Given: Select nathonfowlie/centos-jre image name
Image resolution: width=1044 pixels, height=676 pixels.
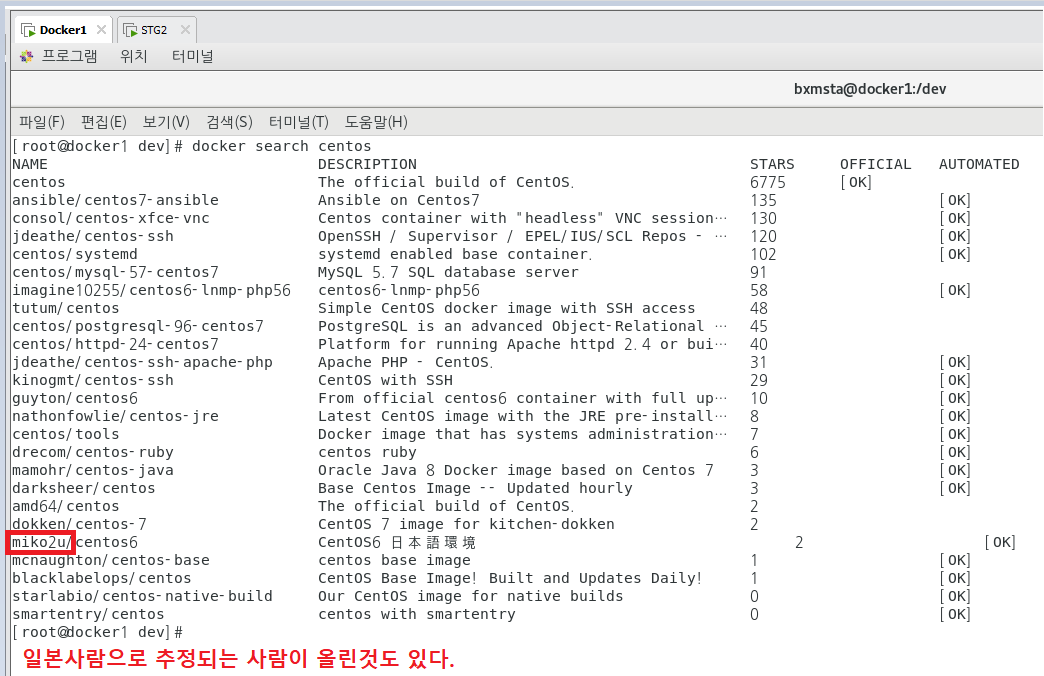Looking at the screenshot, I should tap(115, 416).
